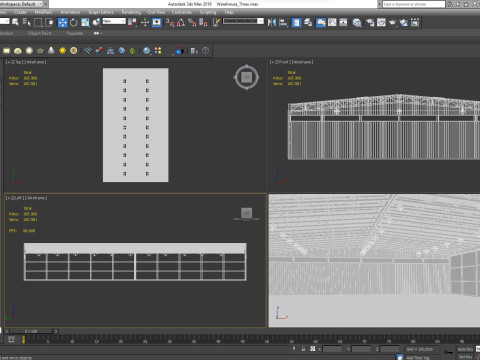Click the Render Production teapot icon
Image resolution: width=480 pixels, height=360 pixels.
pos(393,22)
